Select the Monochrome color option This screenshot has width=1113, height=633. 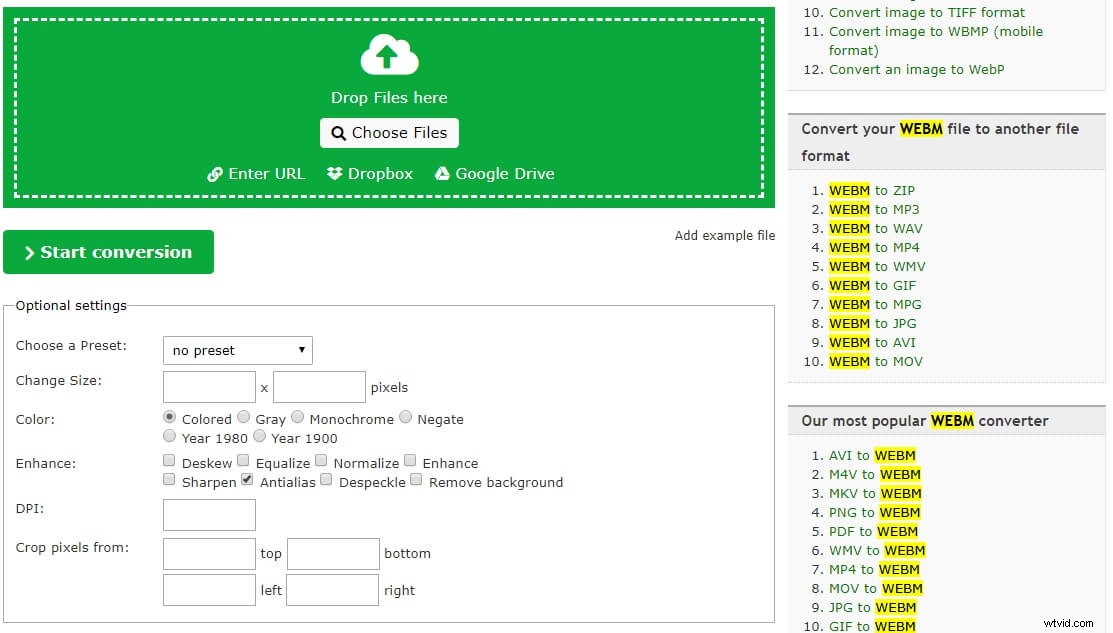[x=297, y=418]
